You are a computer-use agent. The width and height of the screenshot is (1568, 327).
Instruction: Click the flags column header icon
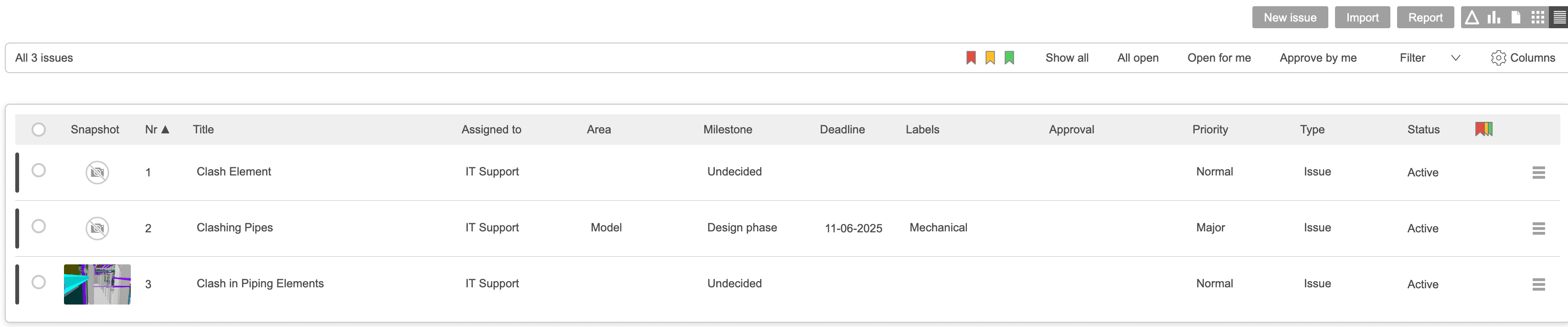coord(1483,129)
